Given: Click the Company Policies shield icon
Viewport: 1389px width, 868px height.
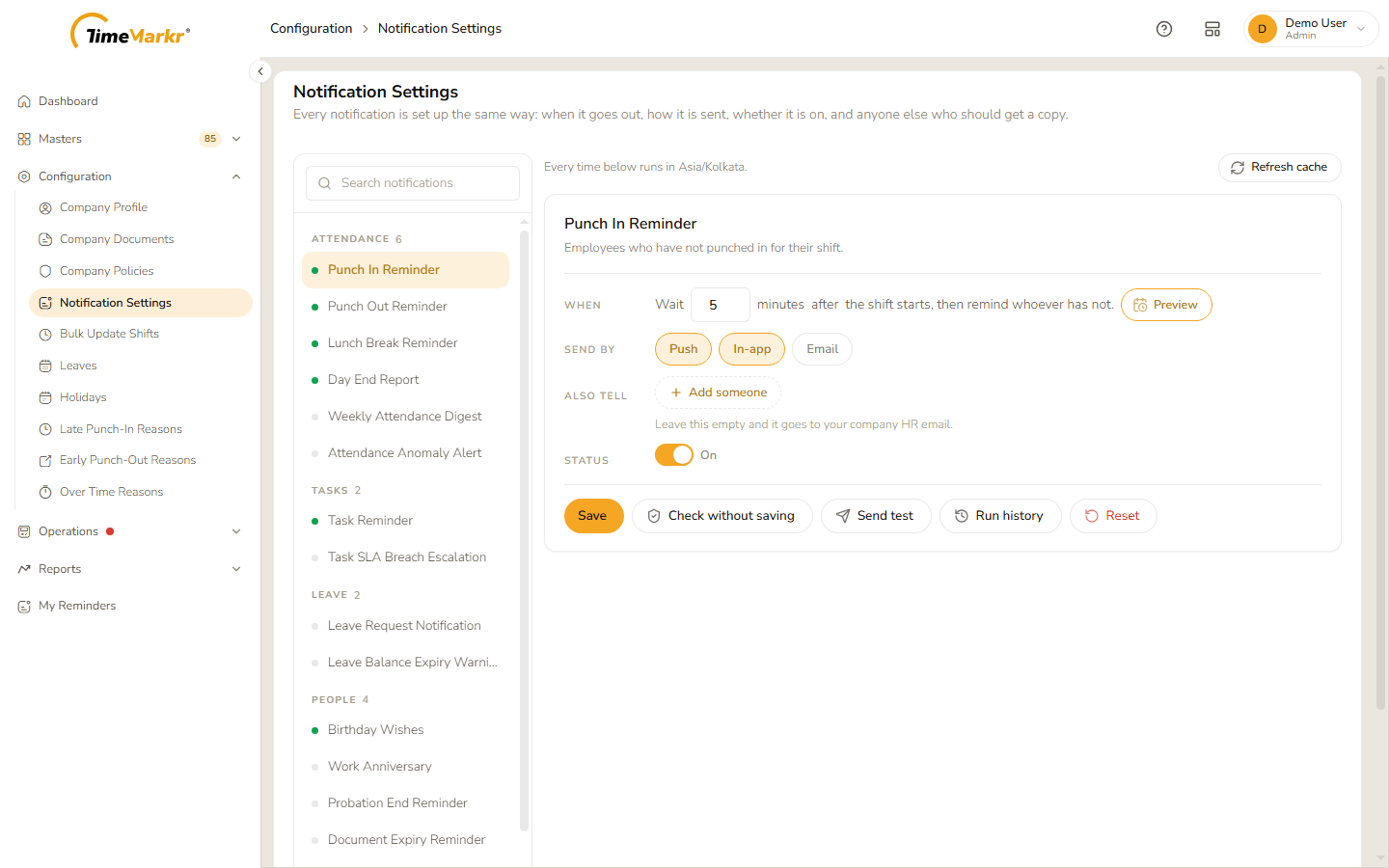Looking at the screenshot, I should tap(45, 271).
